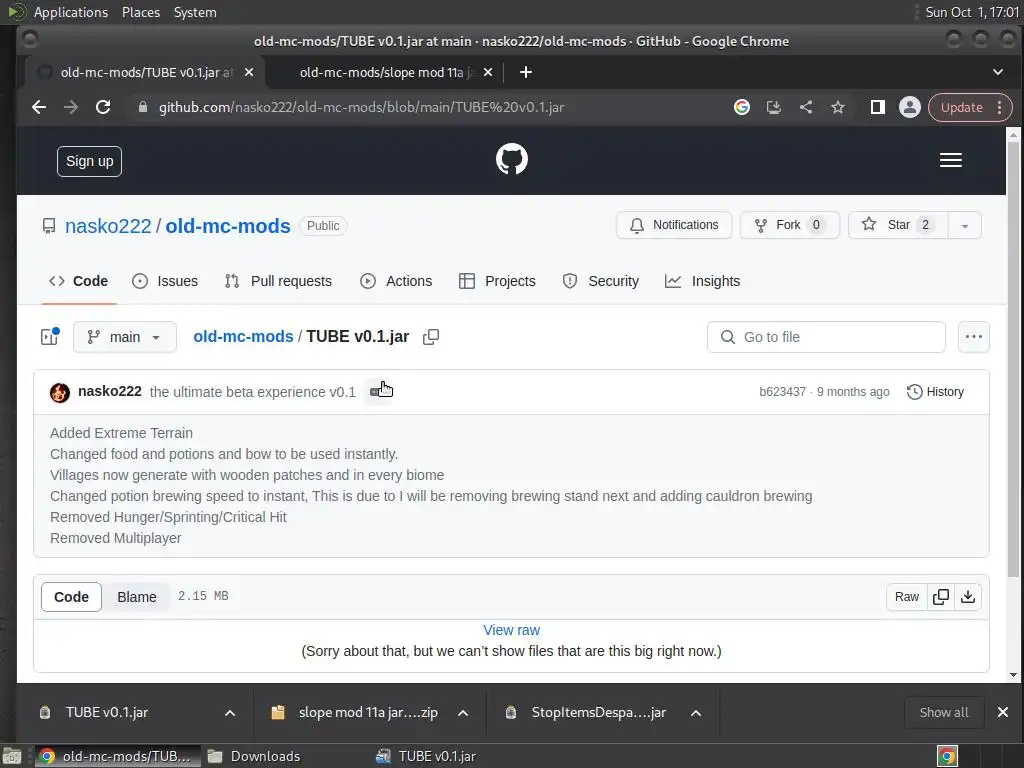Image resolution: width=1024 pixels, height=768 pixels.
Task: Open the GitHub hamburger menu
Action: (950, 160)
